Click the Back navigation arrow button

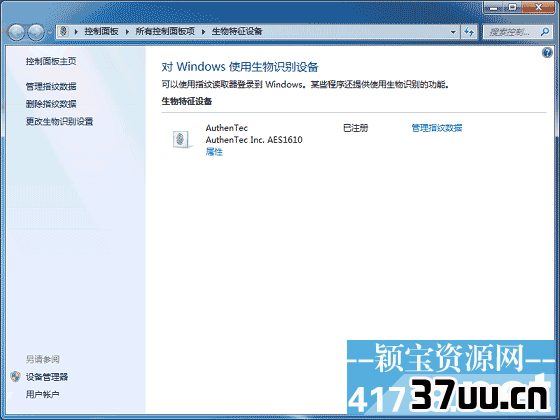click(x=16, y=32)
